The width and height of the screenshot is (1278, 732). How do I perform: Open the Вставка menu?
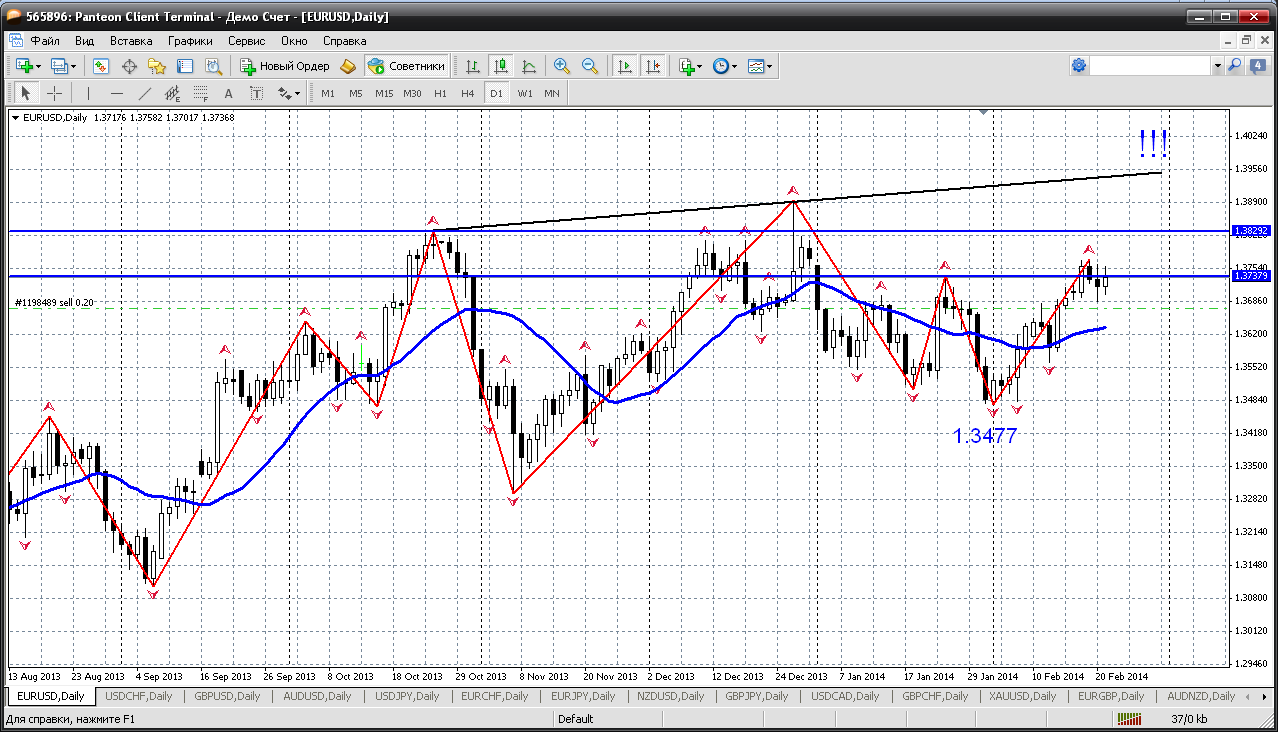click(x=131, y=41)
